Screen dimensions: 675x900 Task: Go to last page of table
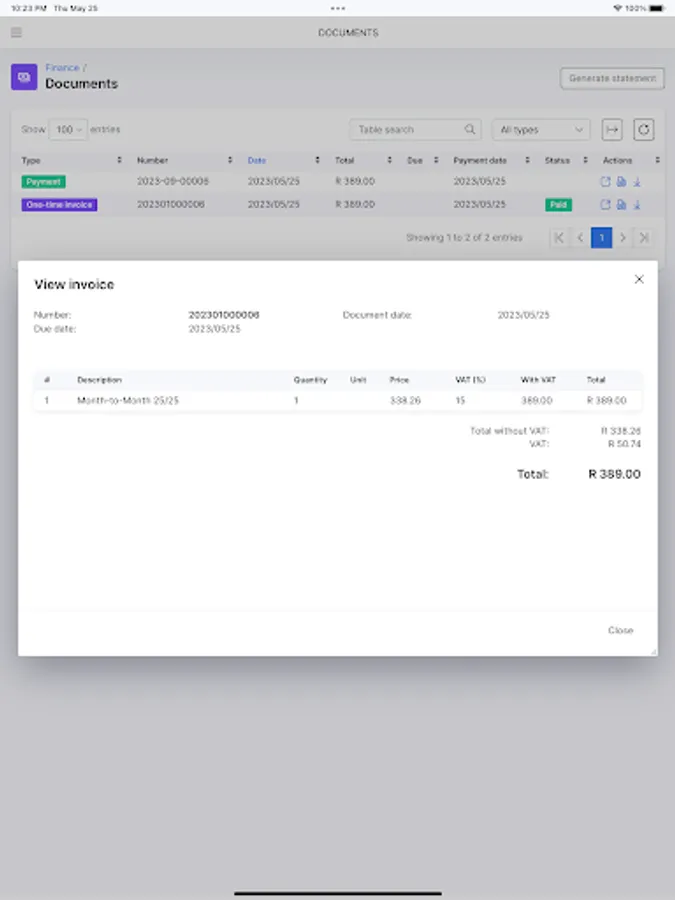644,238
